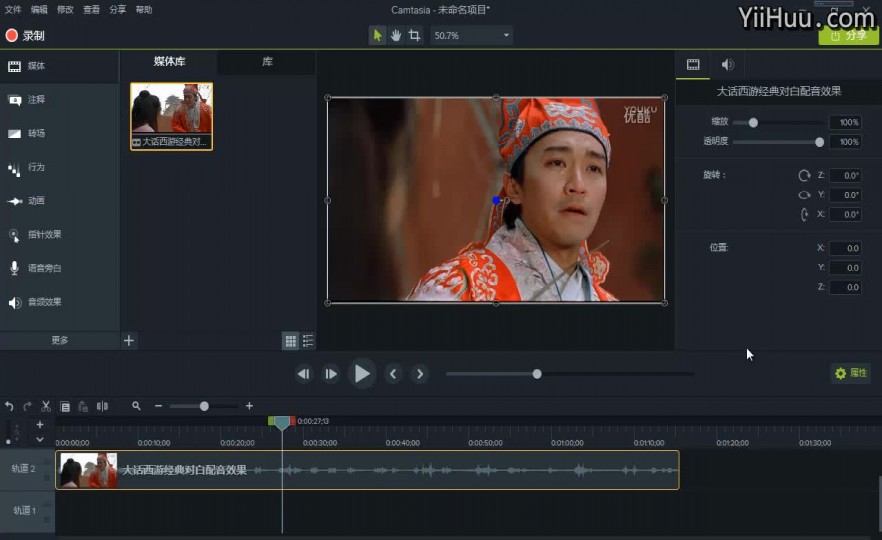The image size is (882, 540).
Task: Jump to the previous clip
Action: coord(393,374)
